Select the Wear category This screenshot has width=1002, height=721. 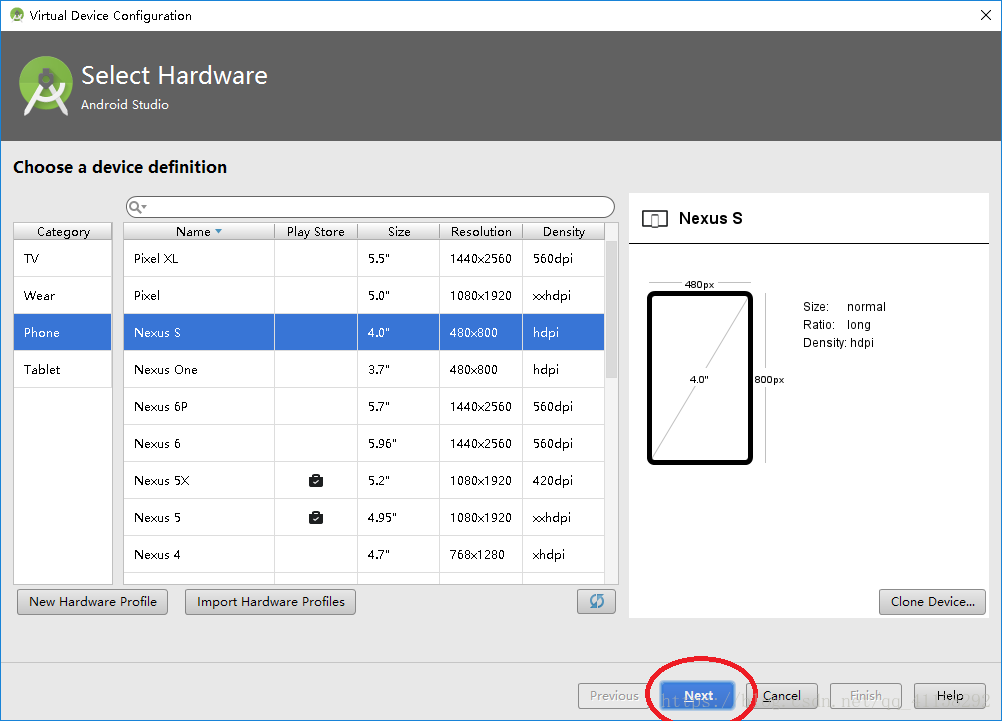click(x=63, y=296)
